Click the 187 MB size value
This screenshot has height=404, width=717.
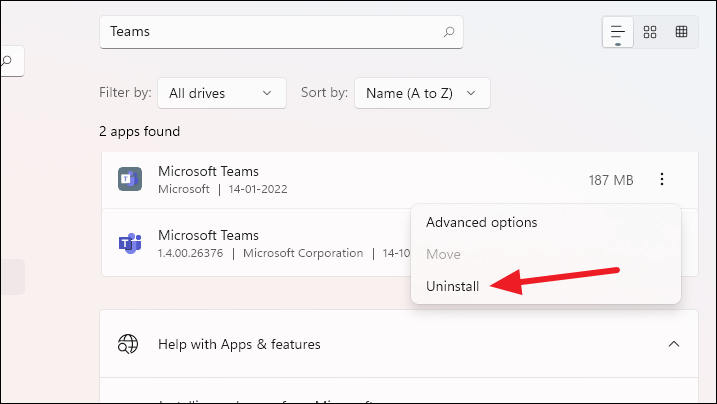611,180
